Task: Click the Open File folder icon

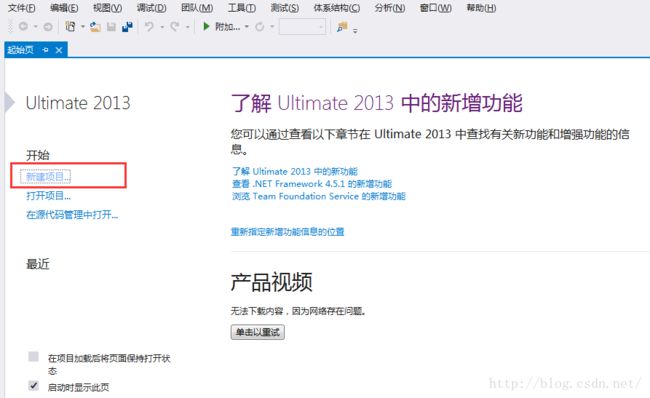Action: [95, 27]
